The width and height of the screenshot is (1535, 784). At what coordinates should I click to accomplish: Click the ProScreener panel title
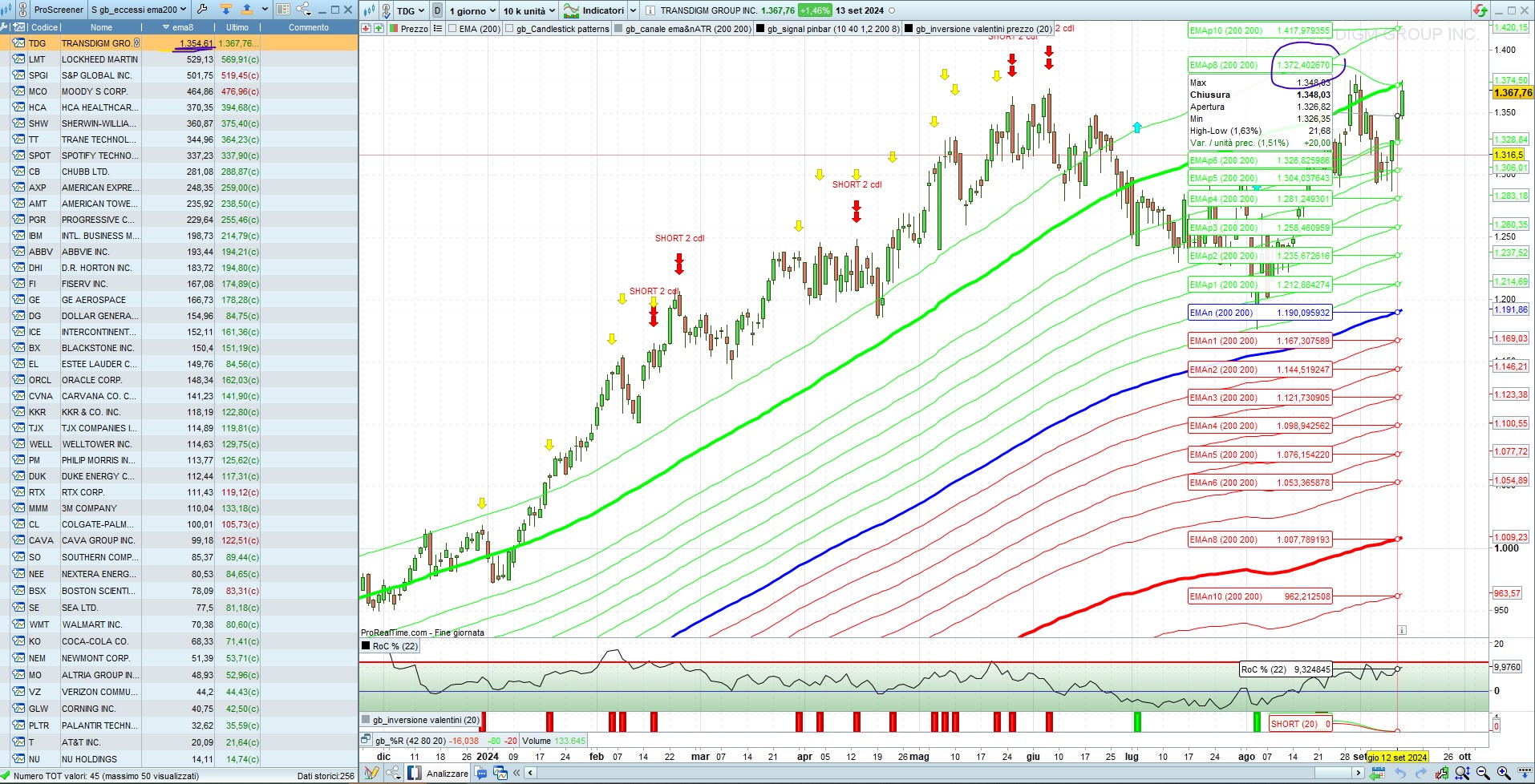click(59, 10)
